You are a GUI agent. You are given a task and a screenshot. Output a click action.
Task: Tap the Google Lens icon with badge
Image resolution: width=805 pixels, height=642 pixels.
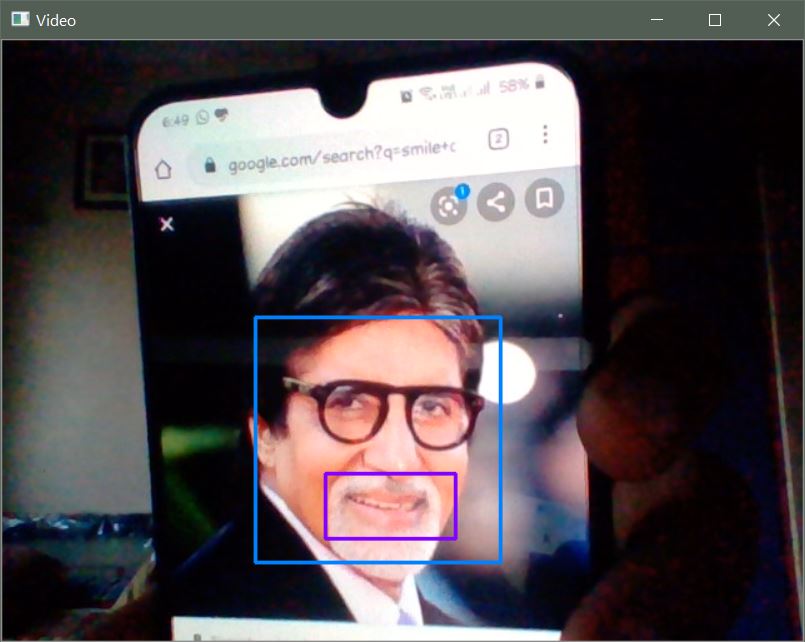coord(449,205)
